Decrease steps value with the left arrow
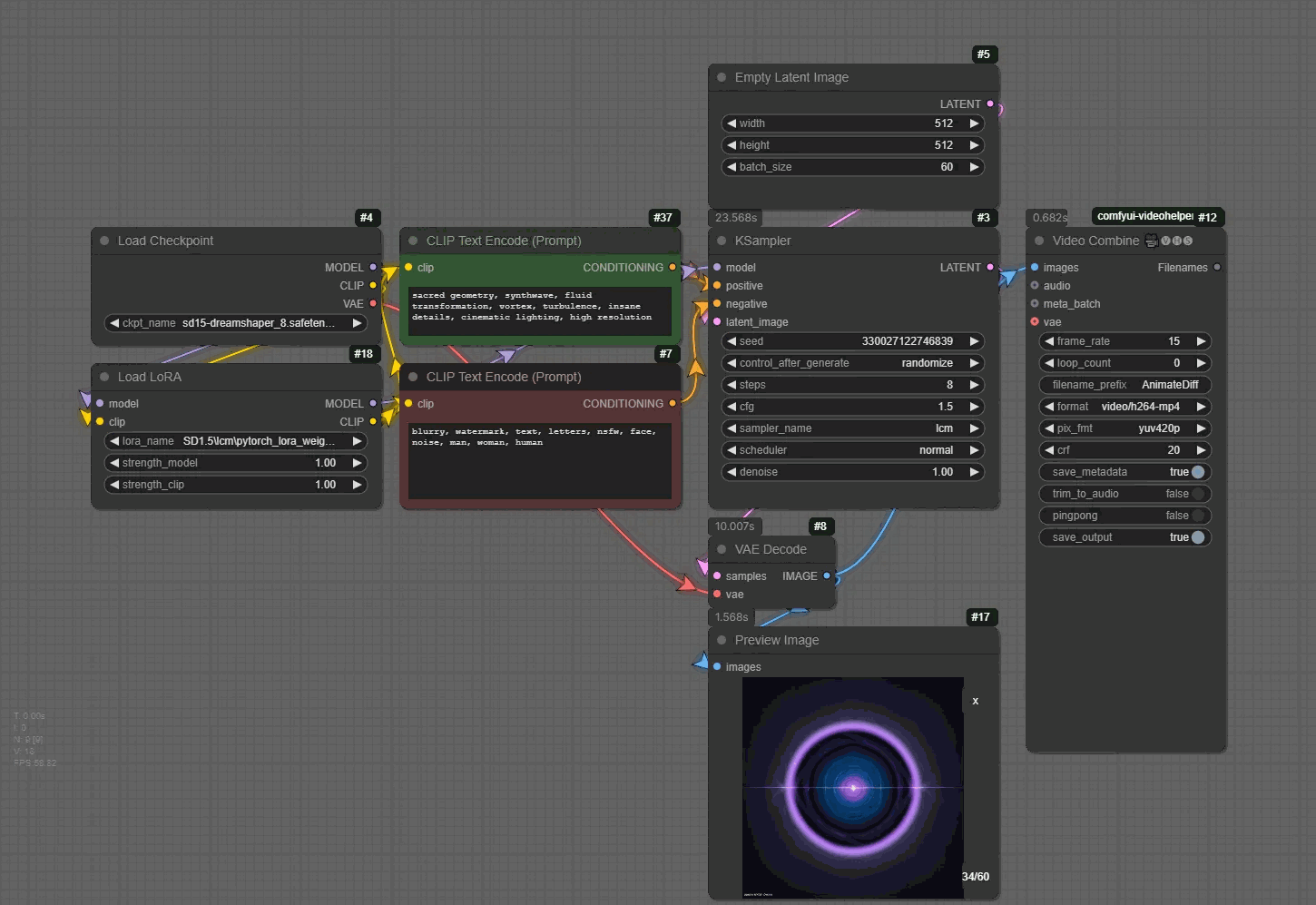Image resolution: width=1316 pixels, height=905 pixels. [x=732, y=385]
